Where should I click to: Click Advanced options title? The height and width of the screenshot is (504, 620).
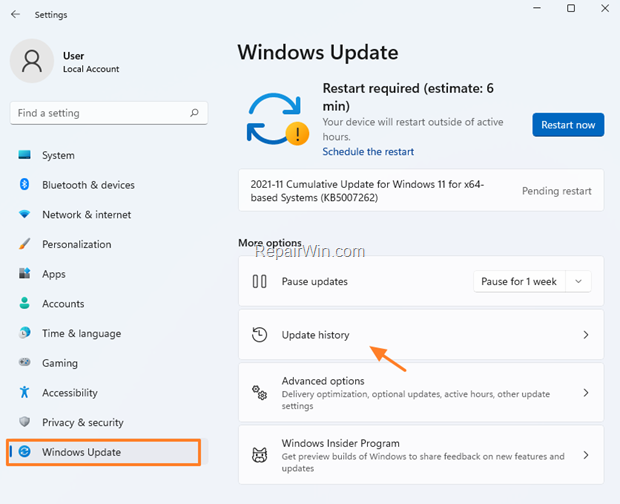pos(323,381)
